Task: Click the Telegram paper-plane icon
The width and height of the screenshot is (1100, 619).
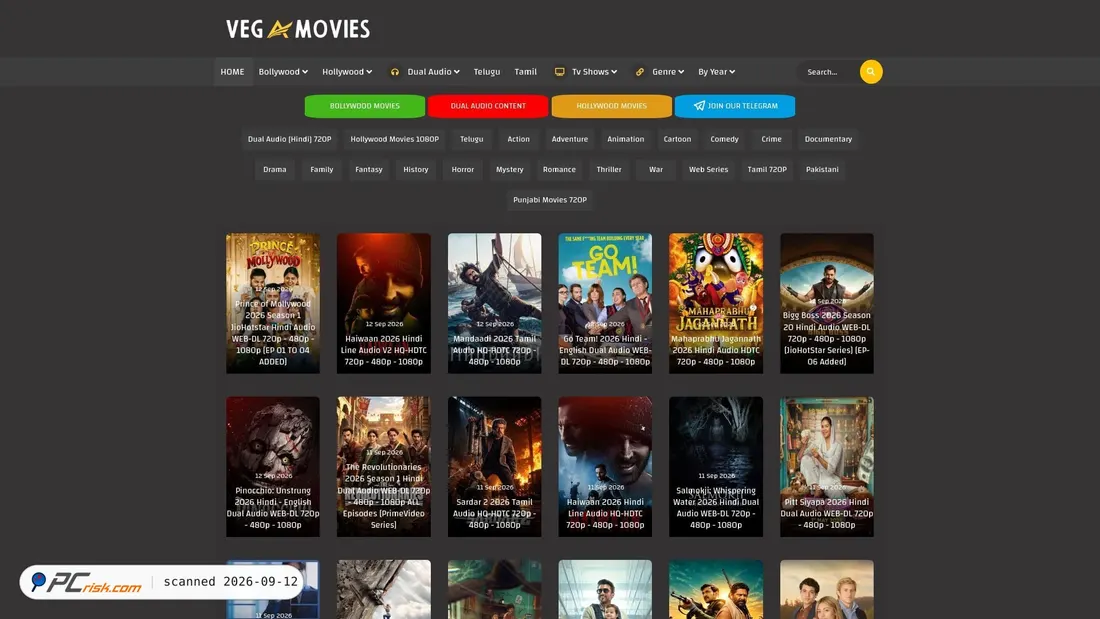Action: click(x=699, y=106)
